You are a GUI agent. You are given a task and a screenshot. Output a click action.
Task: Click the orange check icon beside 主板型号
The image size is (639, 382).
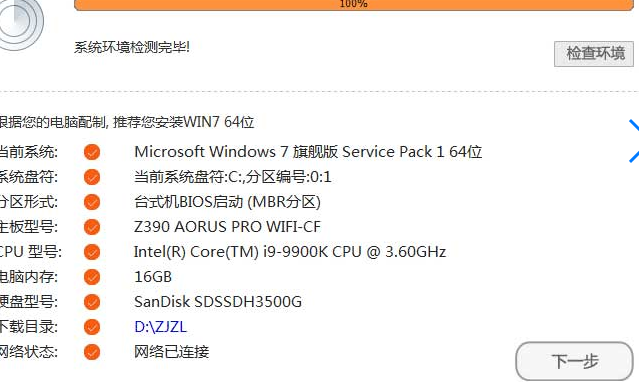pyautogui.click(x=92, y=227)
